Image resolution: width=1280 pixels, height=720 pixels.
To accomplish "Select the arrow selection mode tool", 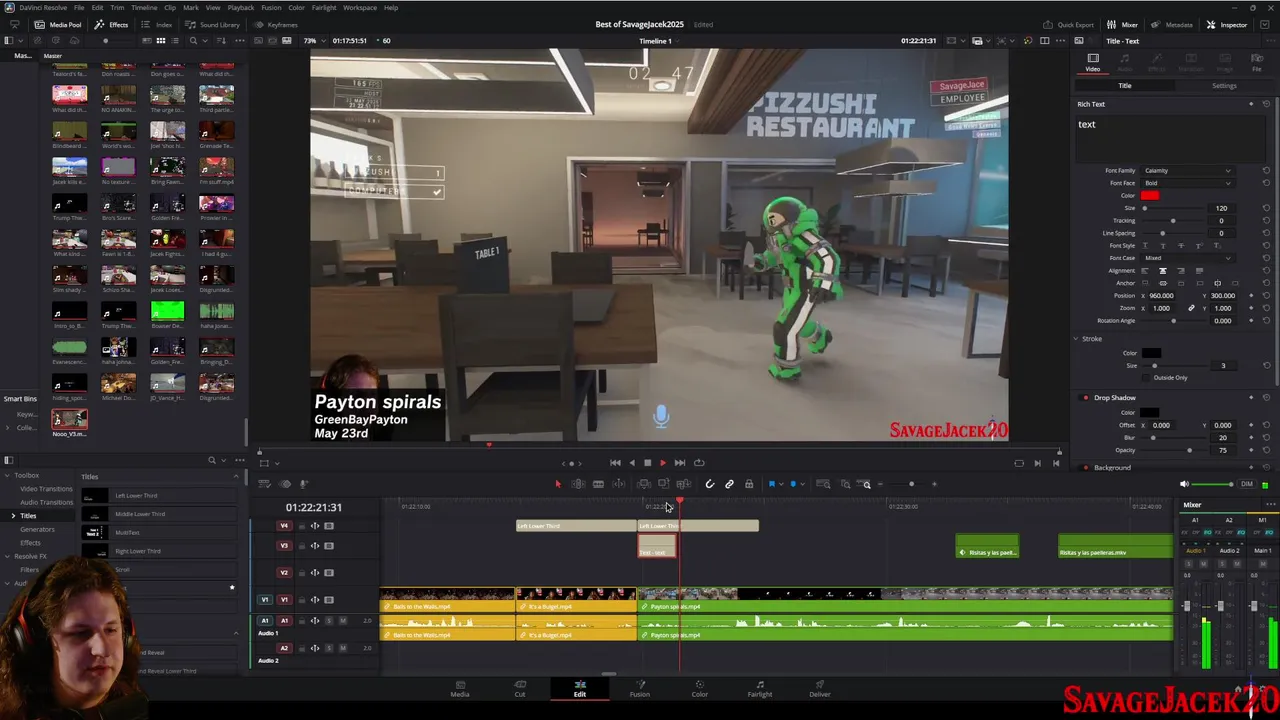I will point(558,484).
